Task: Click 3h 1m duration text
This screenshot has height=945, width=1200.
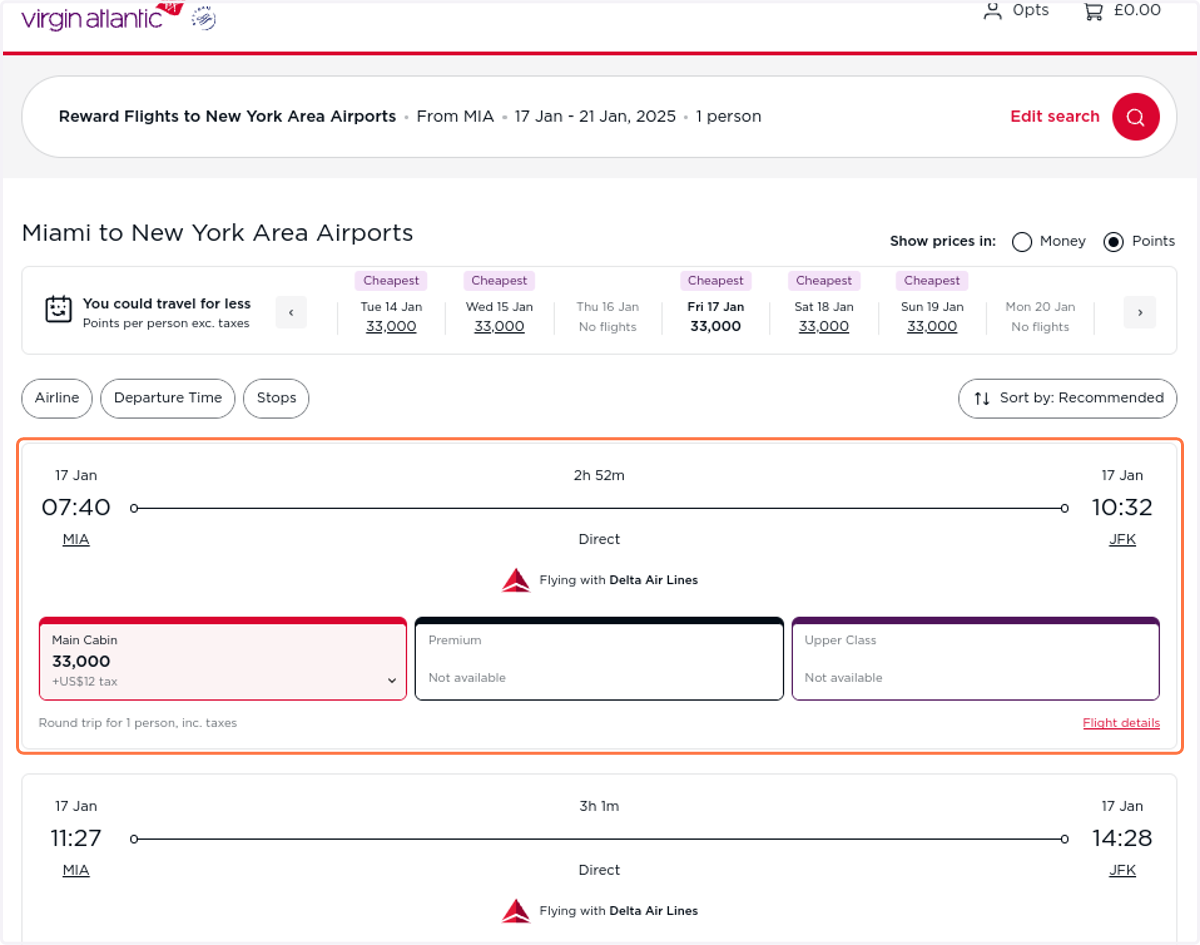Action: pos(599,806)
